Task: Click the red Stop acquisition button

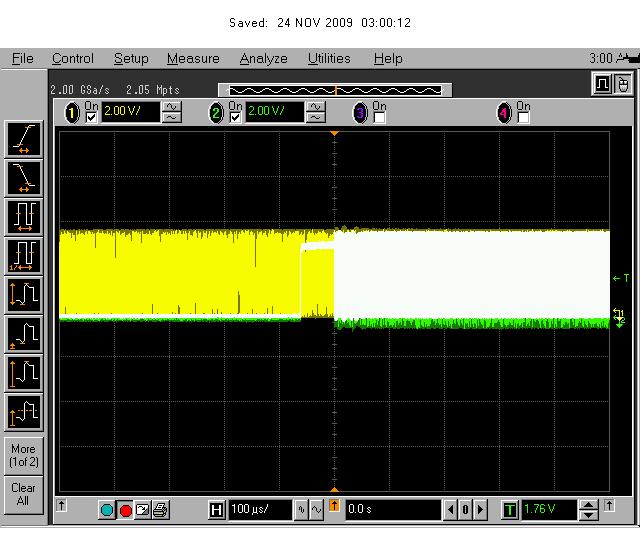Action: pos(125,510)
